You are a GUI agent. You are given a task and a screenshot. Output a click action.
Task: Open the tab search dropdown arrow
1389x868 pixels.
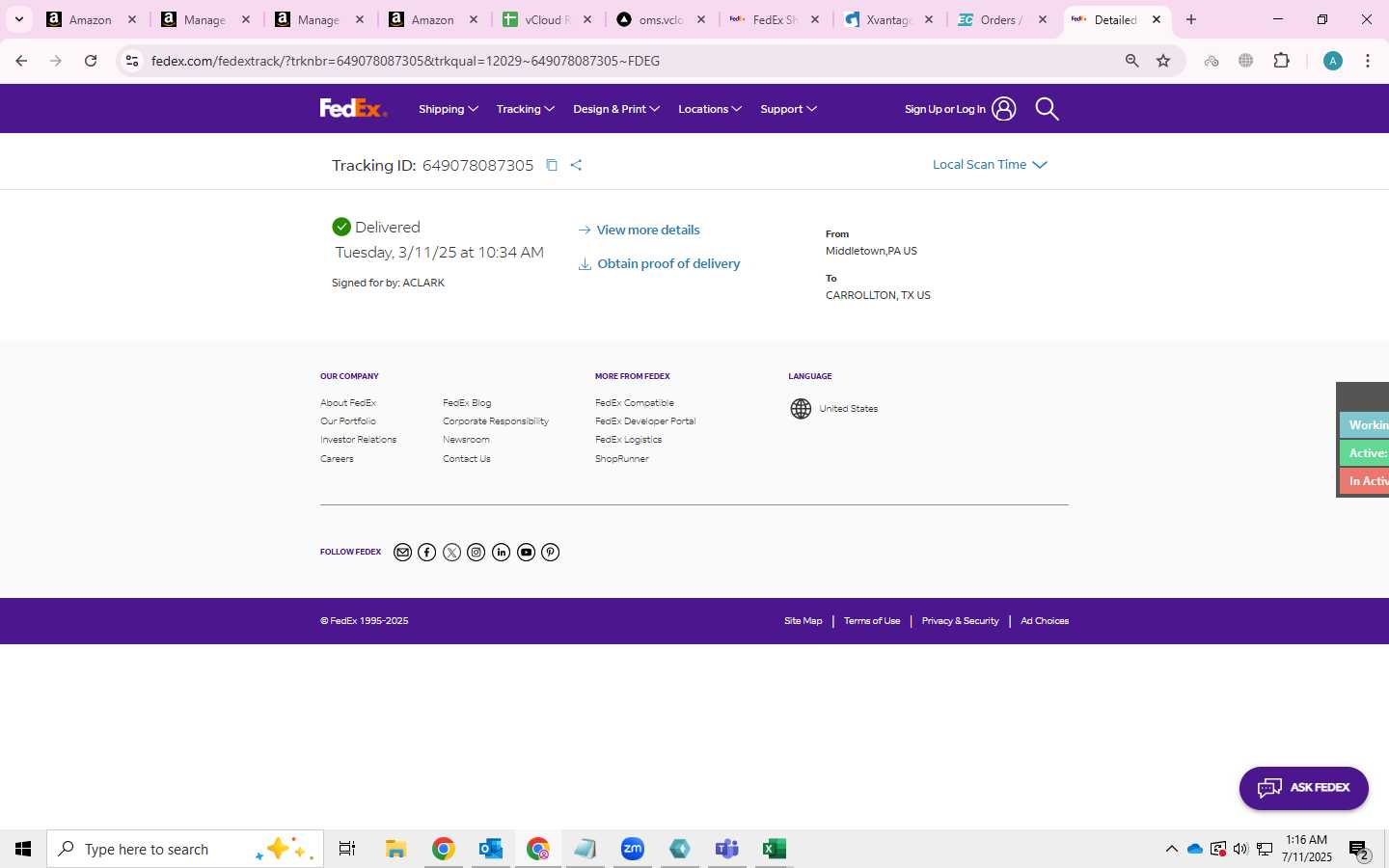18,19
